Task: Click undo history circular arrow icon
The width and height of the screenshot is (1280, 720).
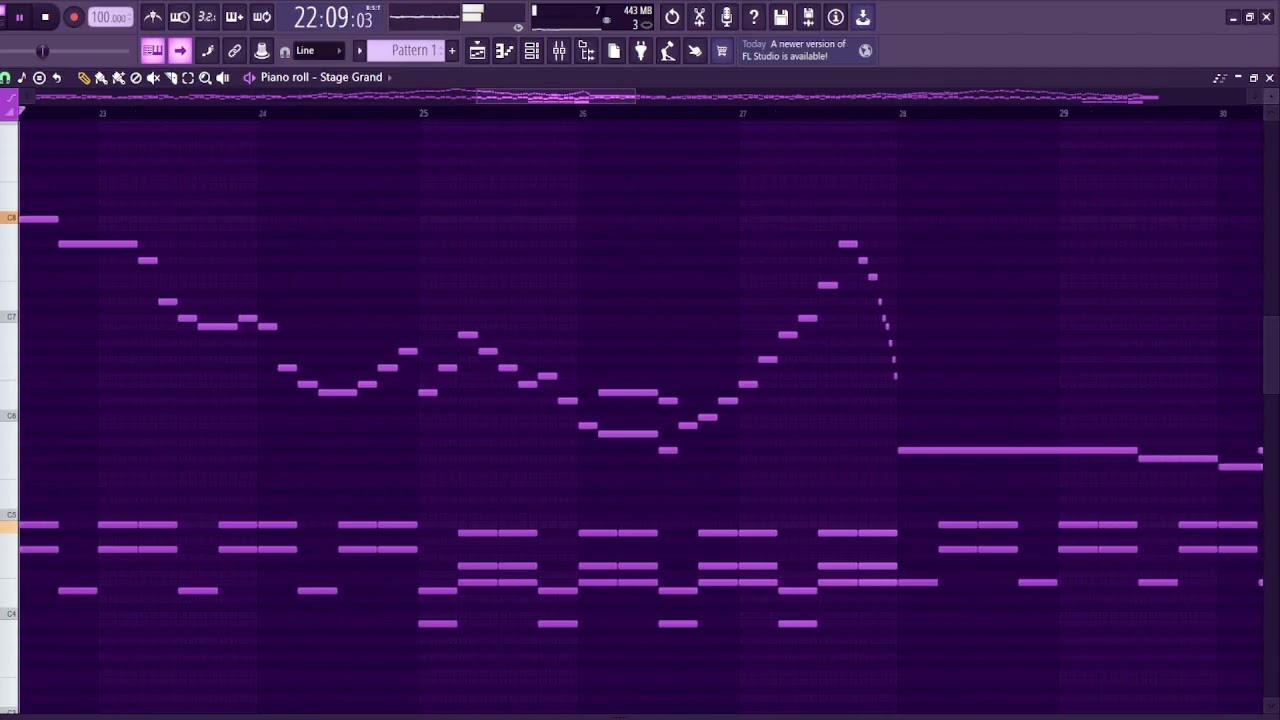Action: (672, 17)
